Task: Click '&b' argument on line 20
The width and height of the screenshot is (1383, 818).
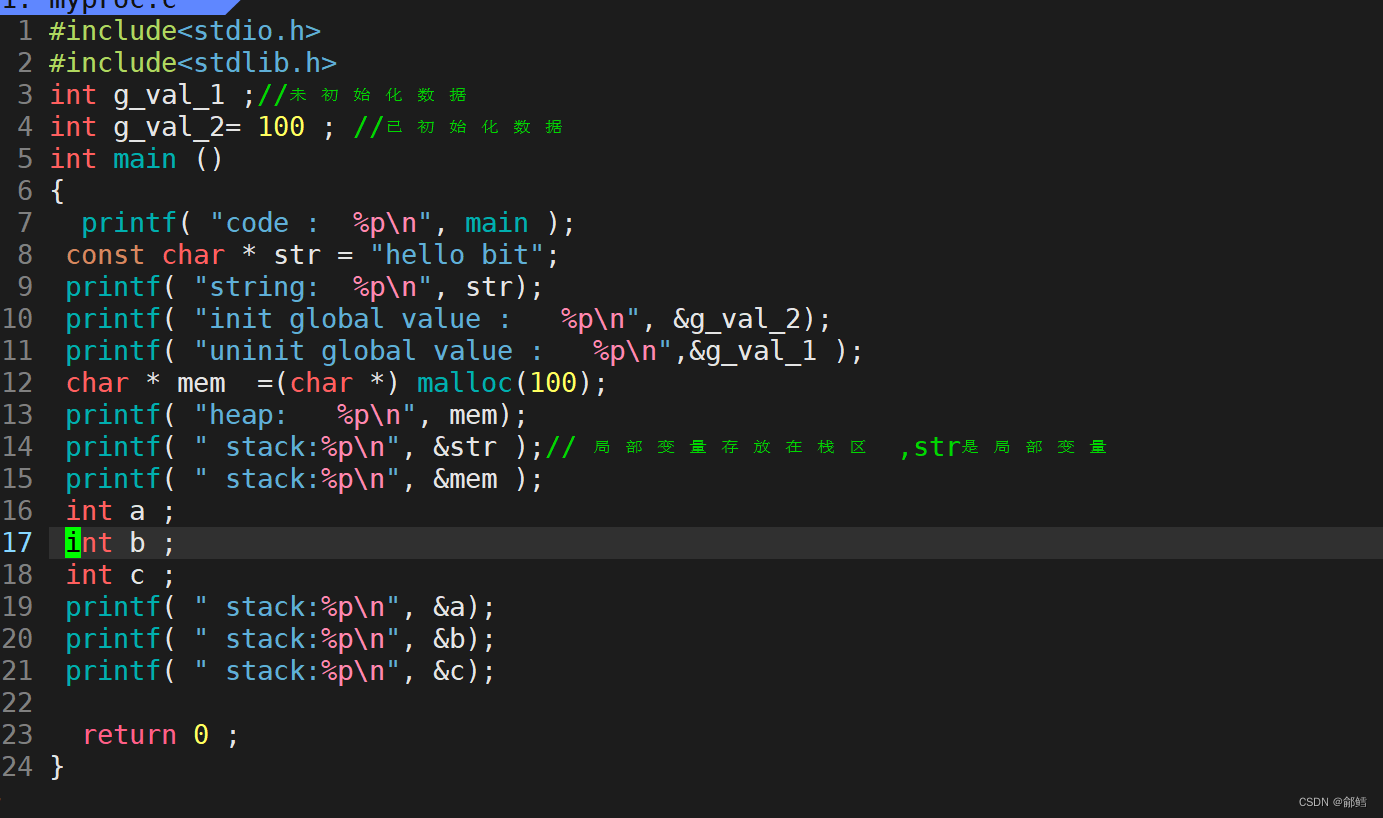Action: pyautogui.click(x=450, y=638)
